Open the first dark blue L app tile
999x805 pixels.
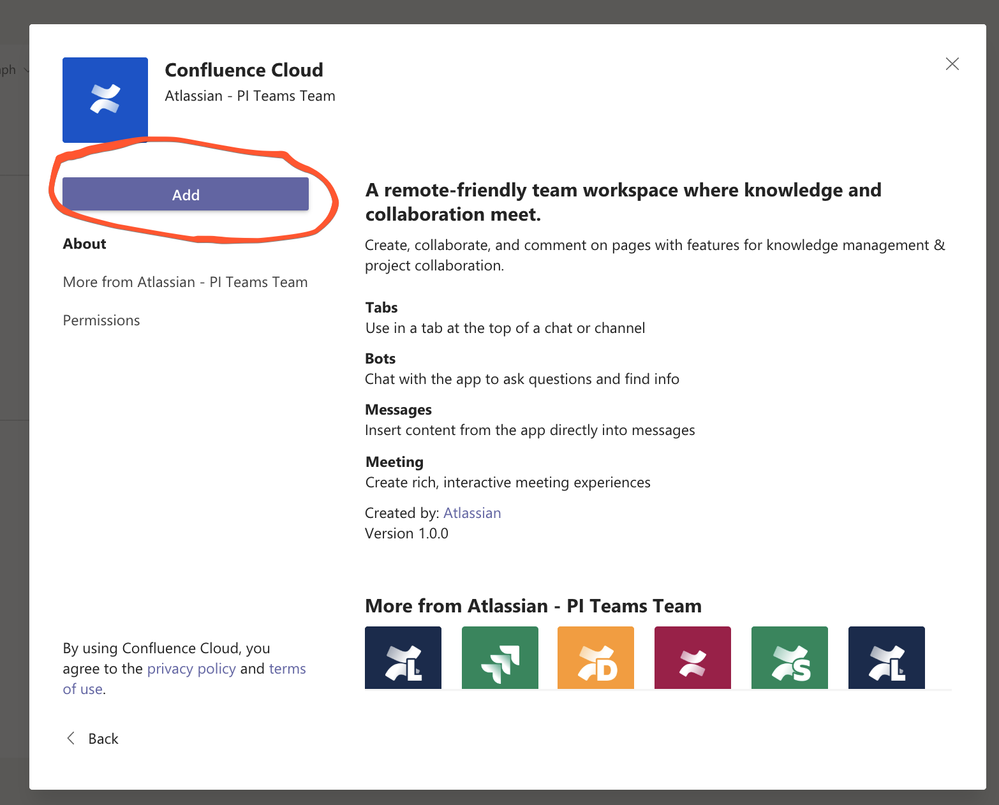click(x=403, y=657)
